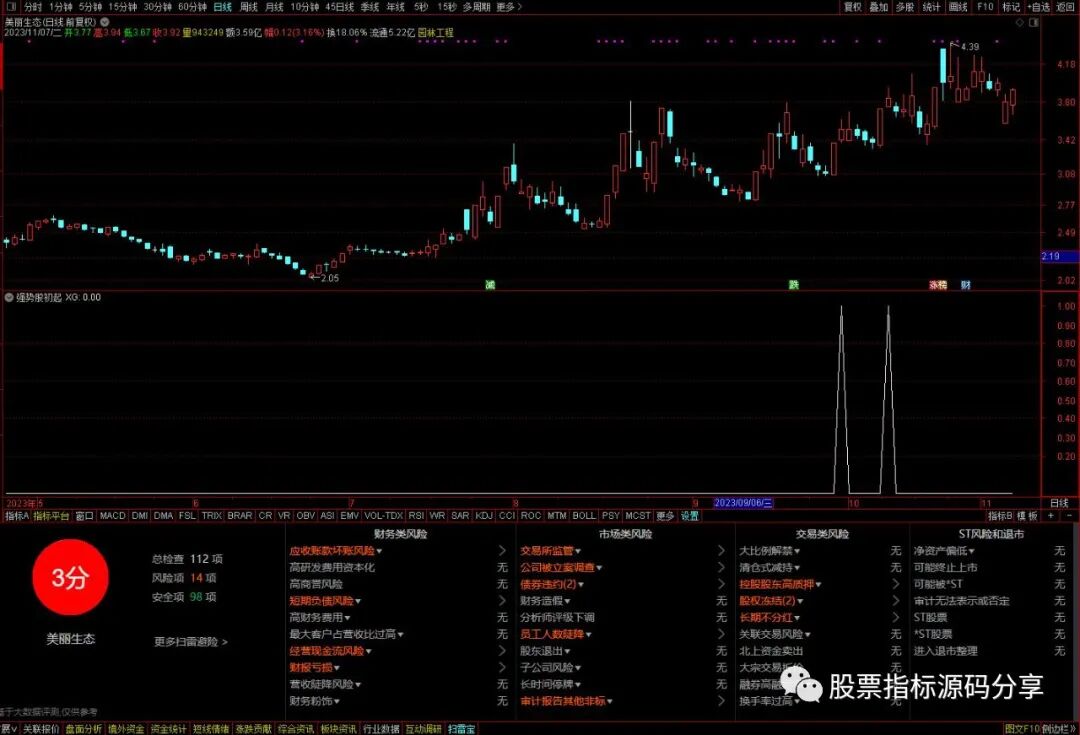Click the 2023/09/06/三 date marker
The height and width of the screenshot is (735, 1080).
(743, 503)
